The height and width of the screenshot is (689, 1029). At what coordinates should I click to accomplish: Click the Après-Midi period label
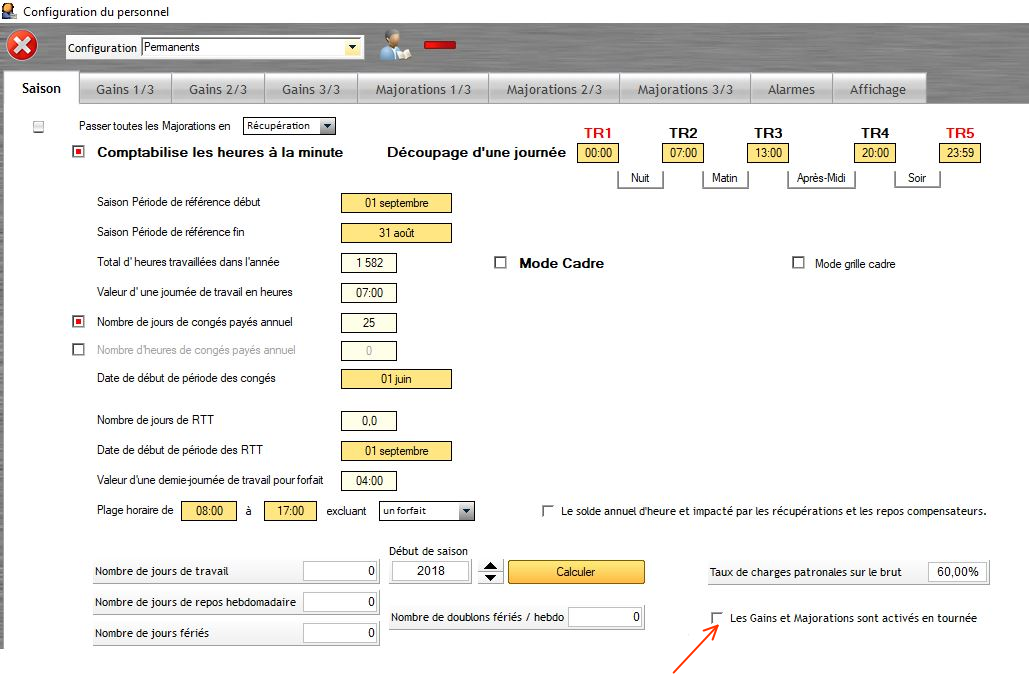[821, 178]
